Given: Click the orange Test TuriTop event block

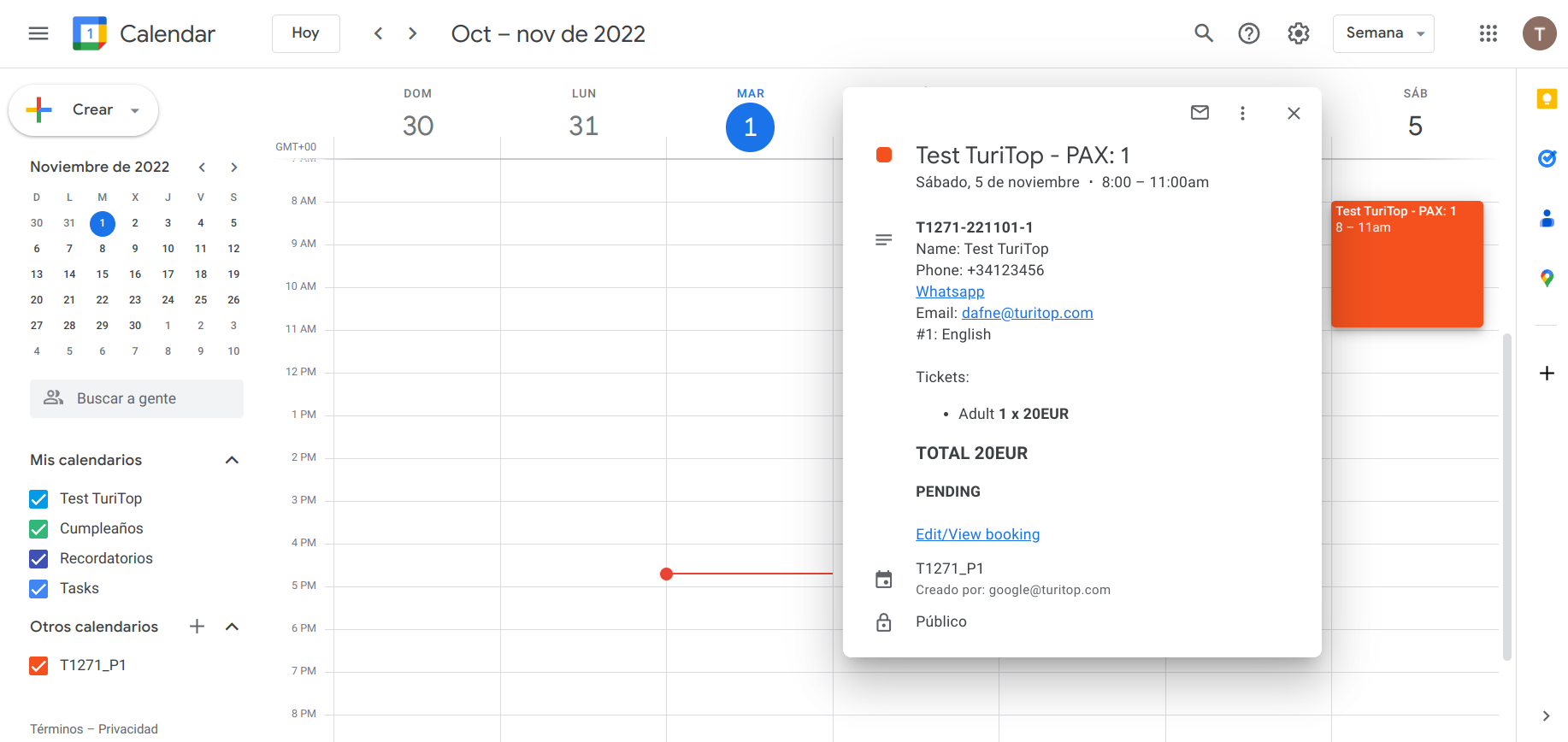Looking at the screenshot, I should (1406, 274).
